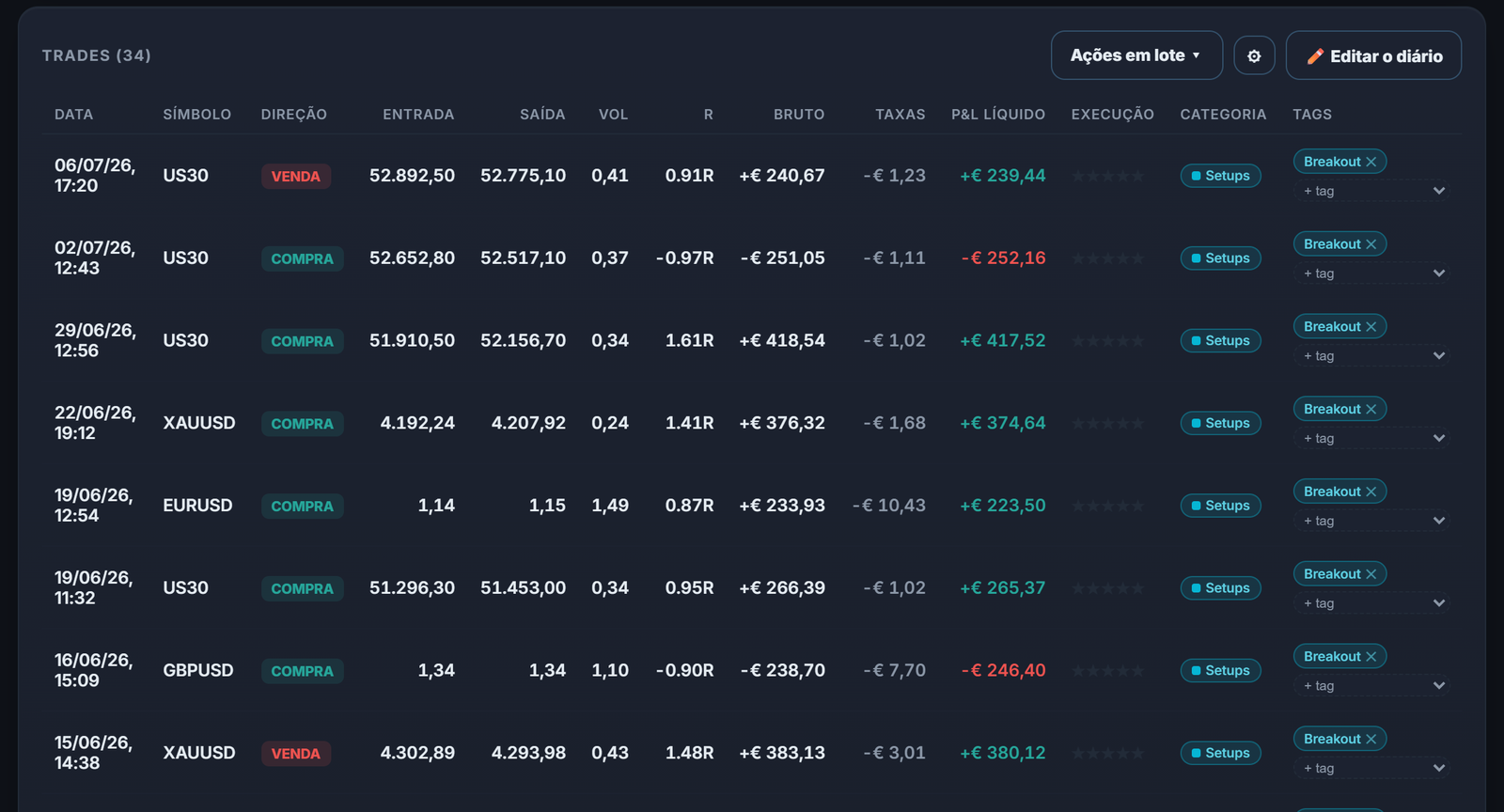Image resolution: width=1504 pixels, height=812 pixels.
Task: Sort by EXECUÇÃO column header
Action: (1113, 115)
